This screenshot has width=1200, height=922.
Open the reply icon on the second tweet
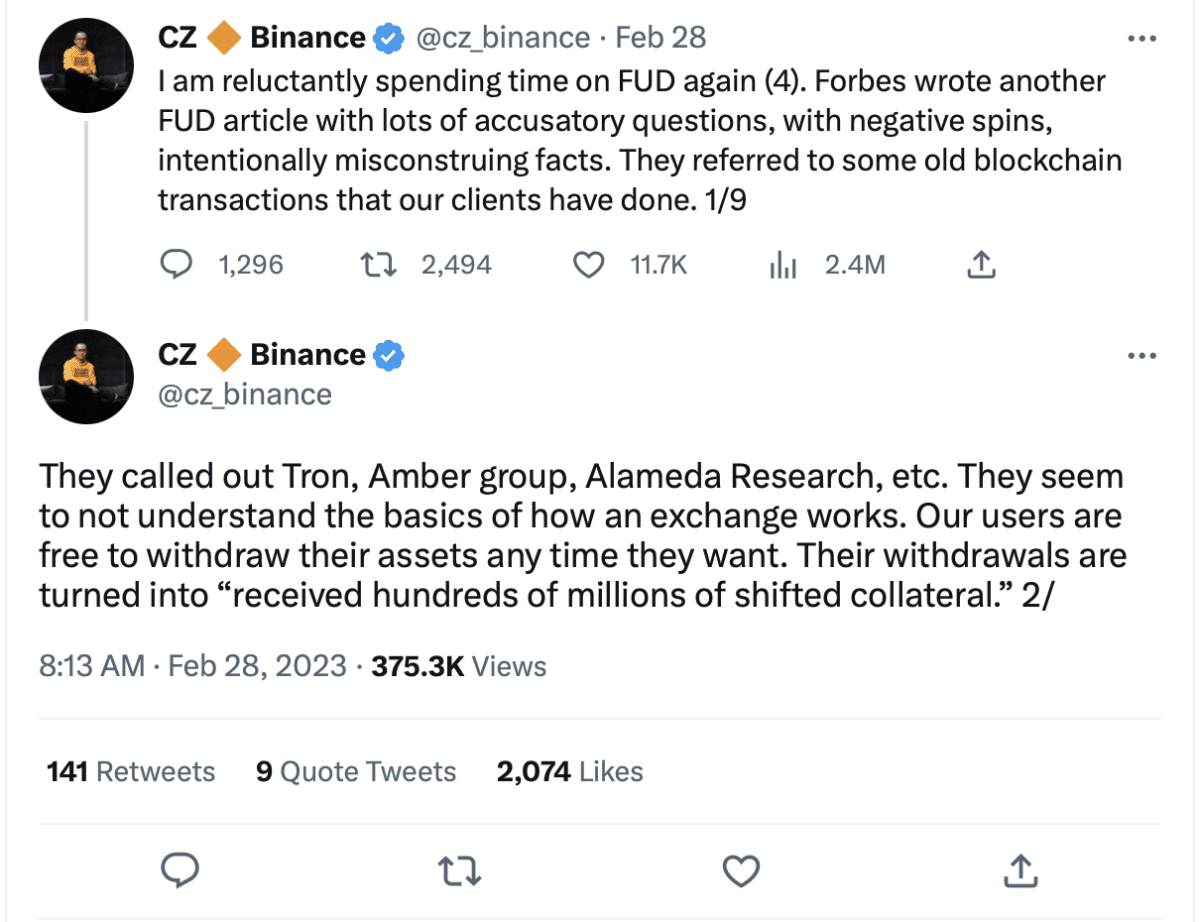[180, 871]
